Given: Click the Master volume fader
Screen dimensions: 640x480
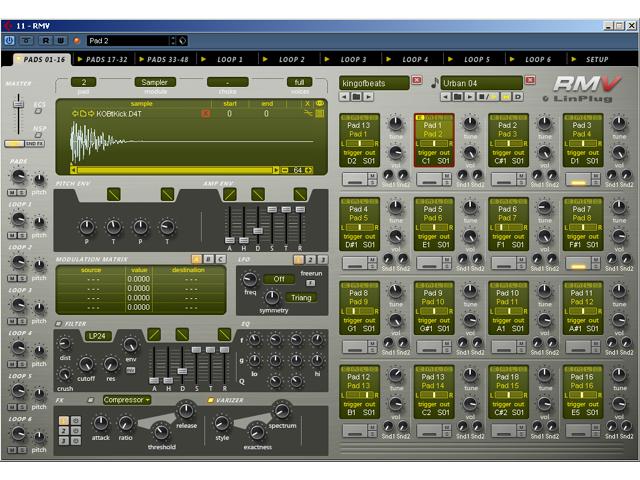Looking at the screenshot, I should pyautogui.click(x=18, y=104).
